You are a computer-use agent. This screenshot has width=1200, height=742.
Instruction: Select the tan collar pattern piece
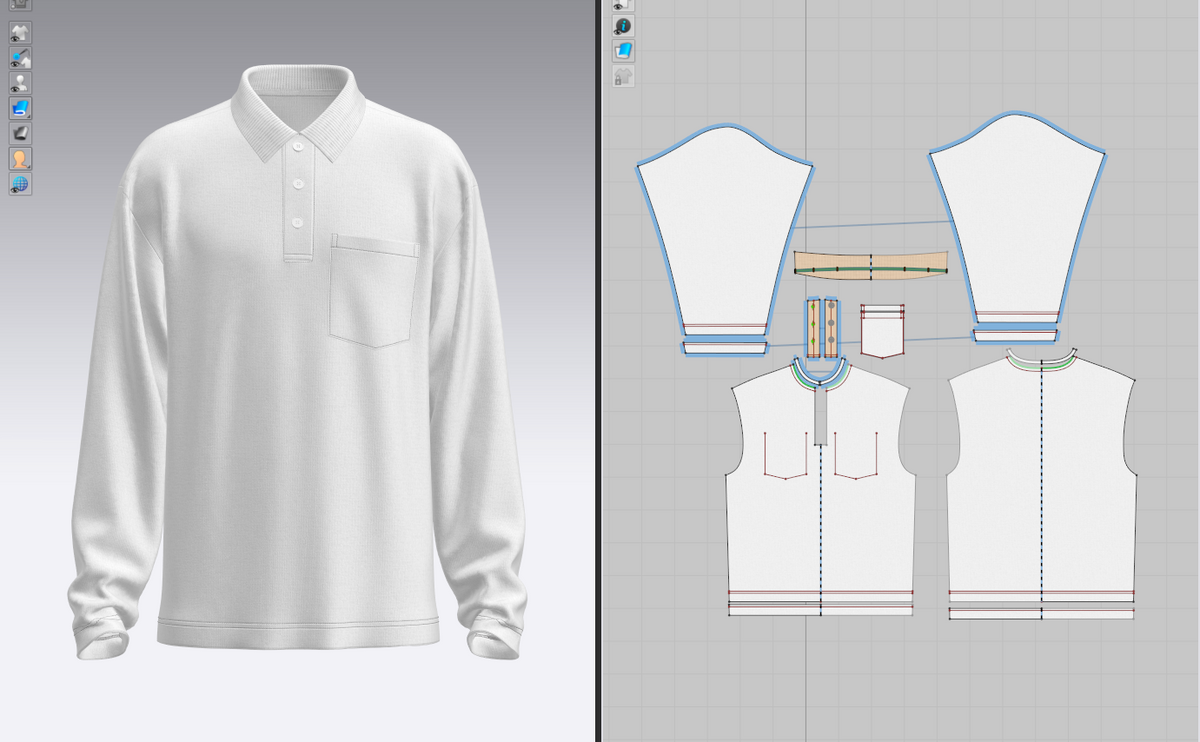click(870, 264)
